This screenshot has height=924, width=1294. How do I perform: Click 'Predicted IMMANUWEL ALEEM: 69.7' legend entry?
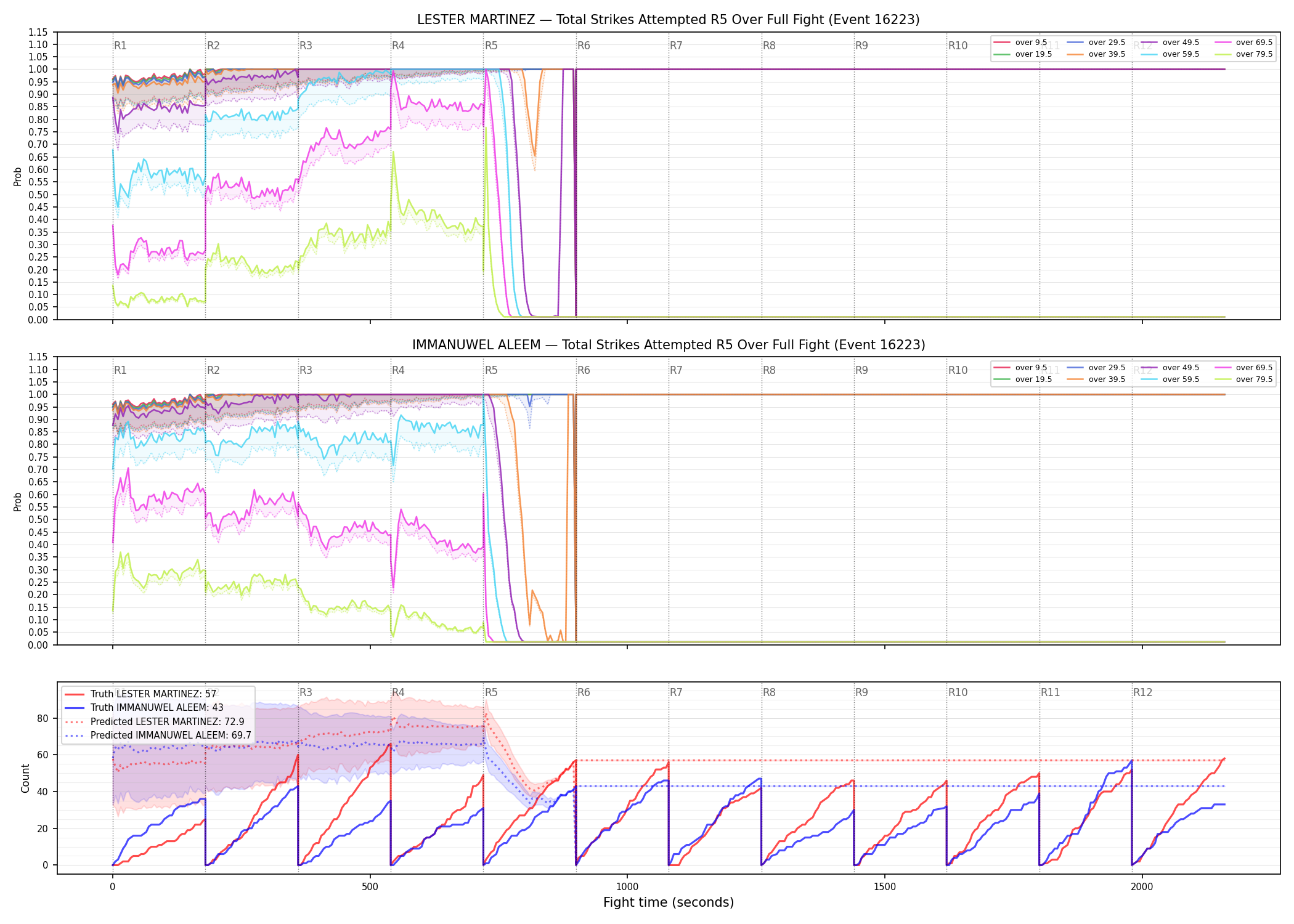pos(158,736)
